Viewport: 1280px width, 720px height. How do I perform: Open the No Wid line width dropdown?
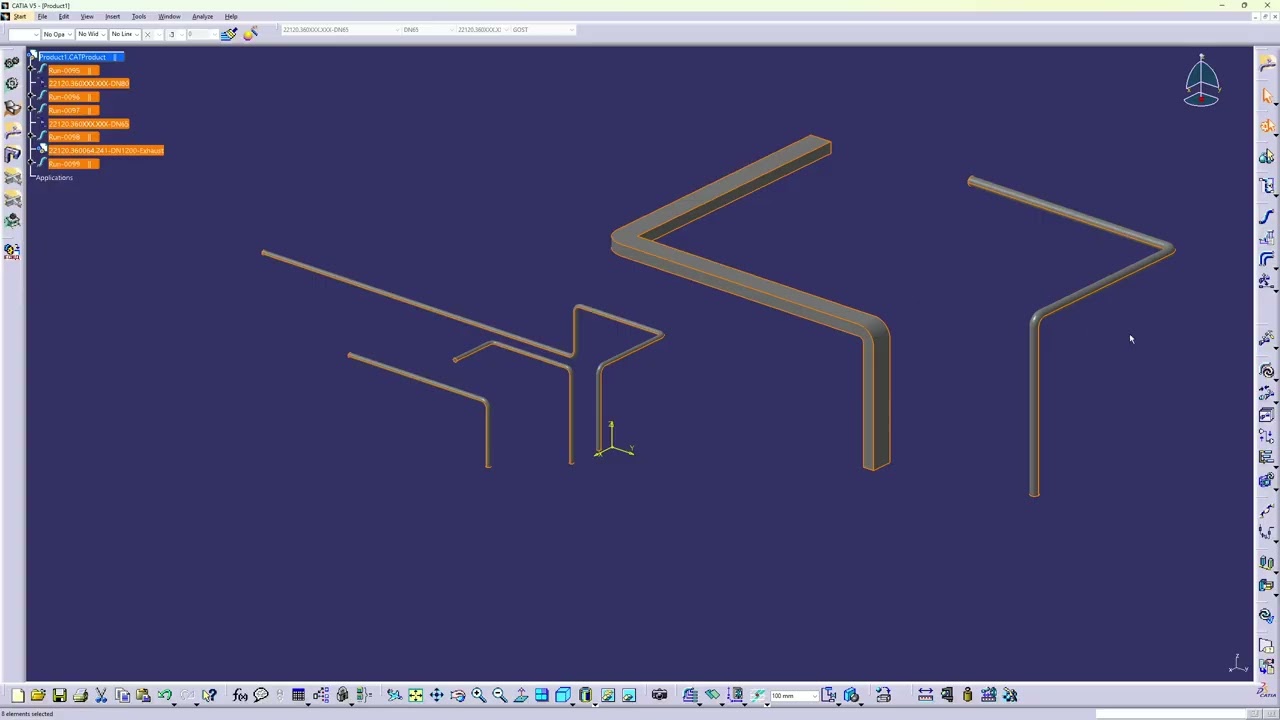(90, 34)
